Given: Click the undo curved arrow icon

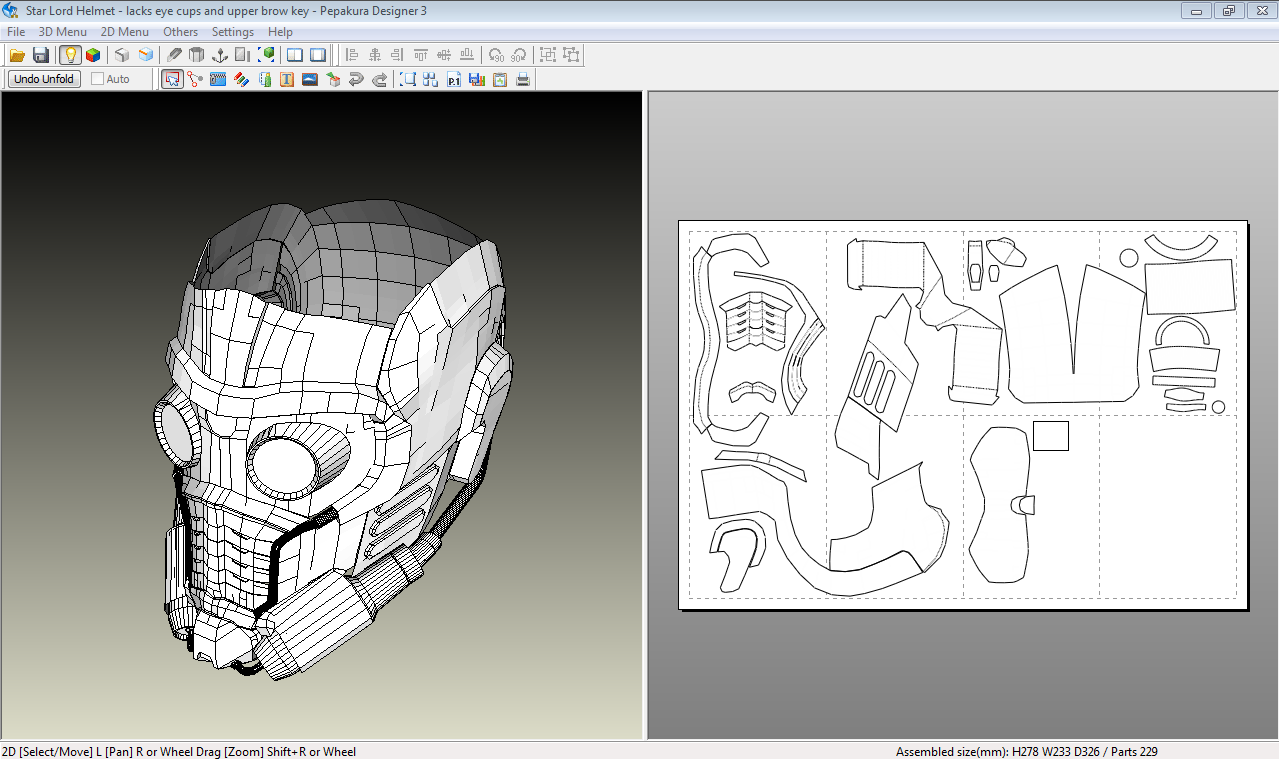Looking at the screenshot, I should tap(356, 79).
